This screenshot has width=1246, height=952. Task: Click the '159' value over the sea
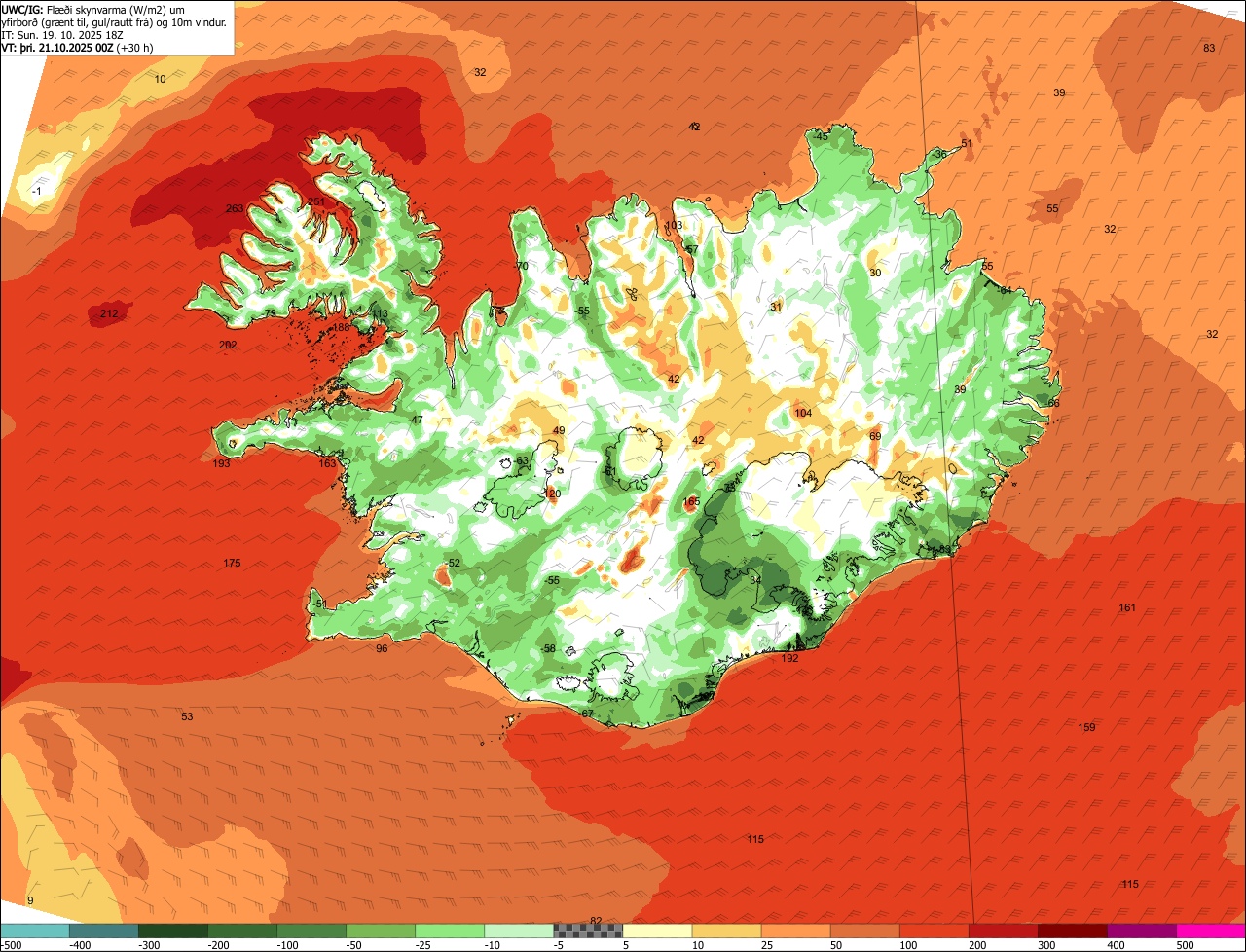[x=1087, y=727]
